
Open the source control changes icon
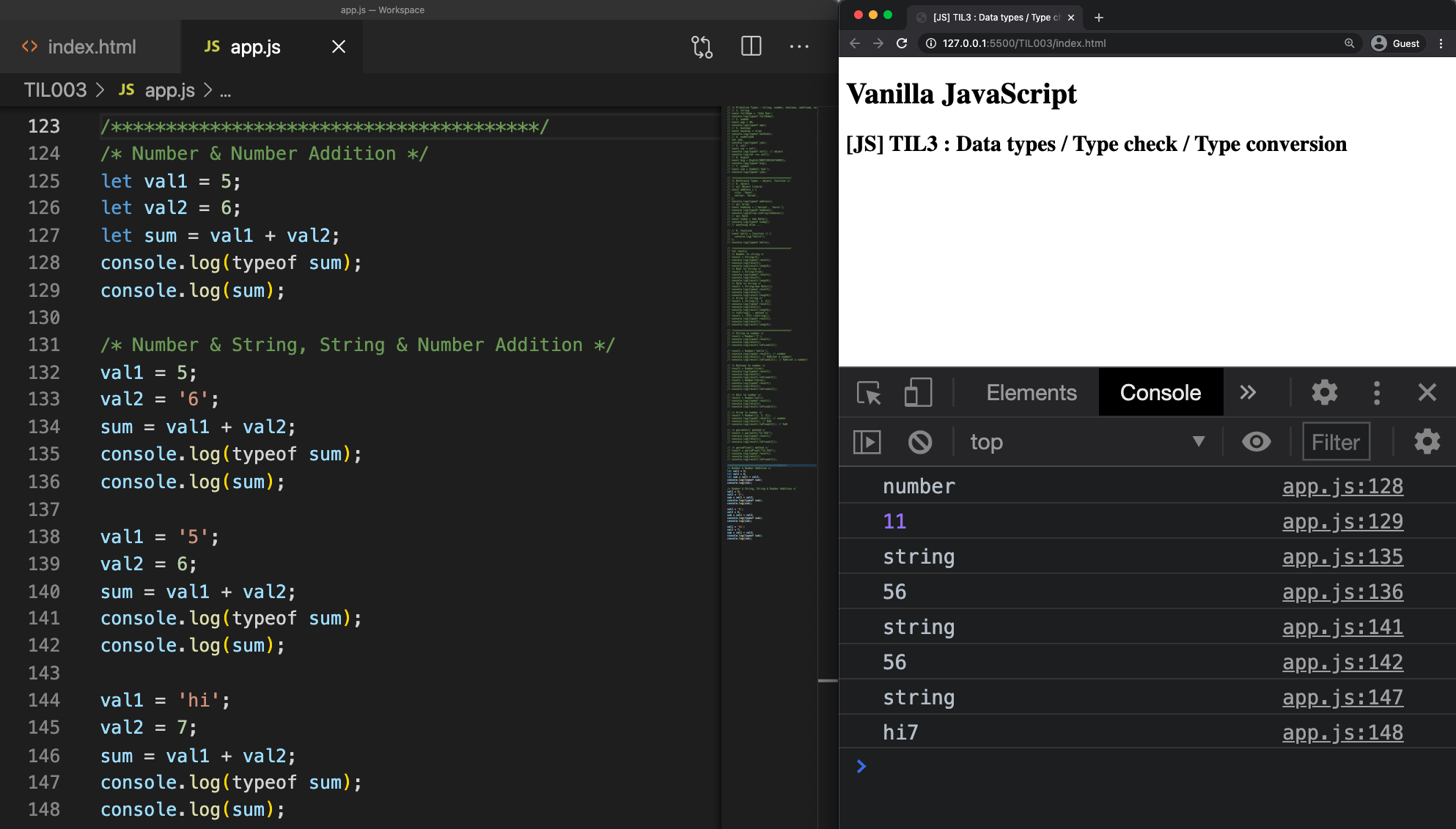[702, 47]
